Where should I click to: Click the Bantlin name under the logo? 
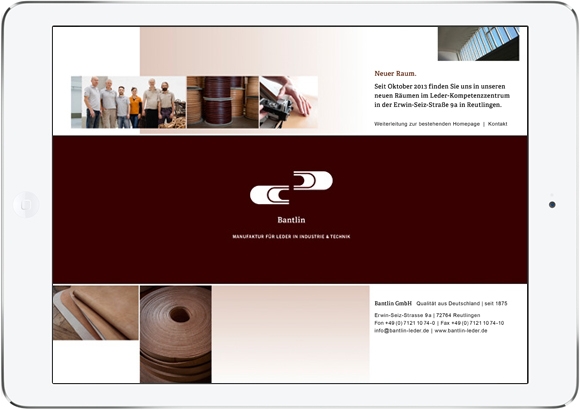(x=291, y=220)
